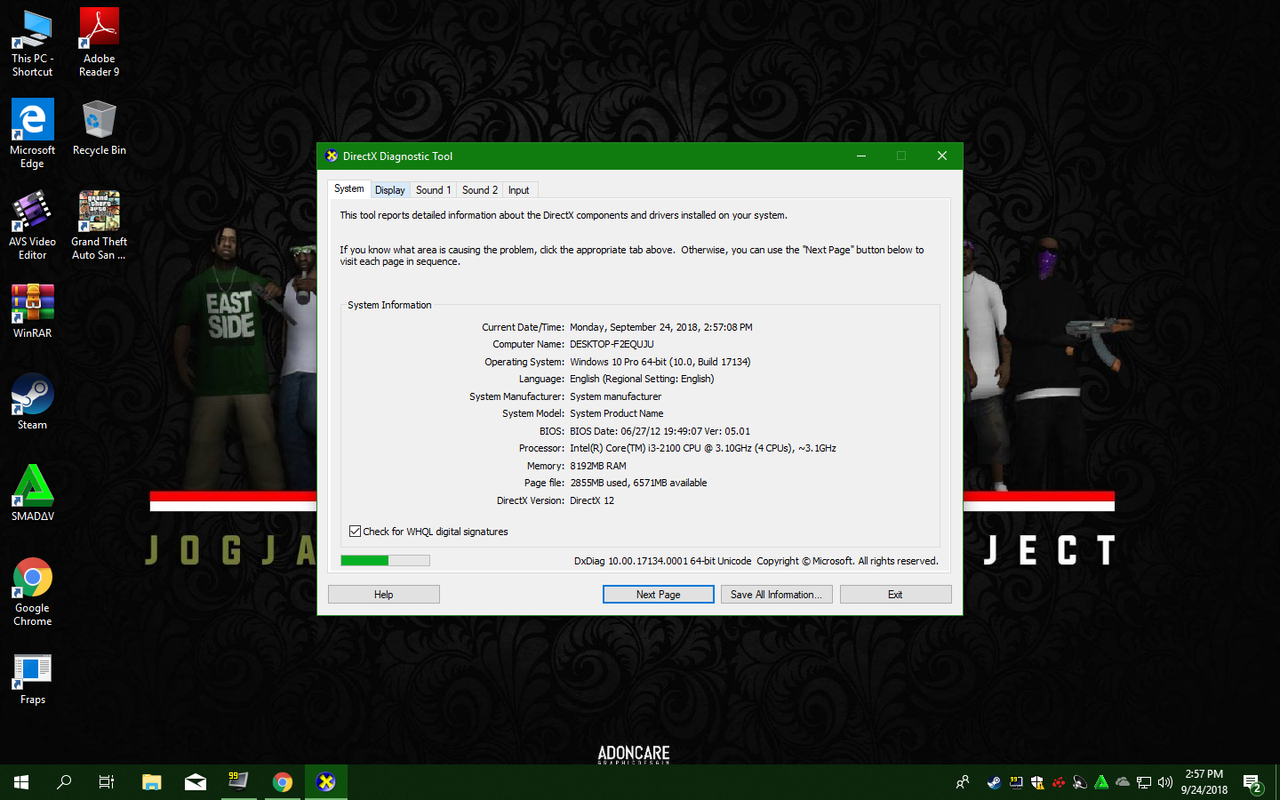
Task: Open the Recycle Bin desktop icon
Action: (x=99, y=127)
